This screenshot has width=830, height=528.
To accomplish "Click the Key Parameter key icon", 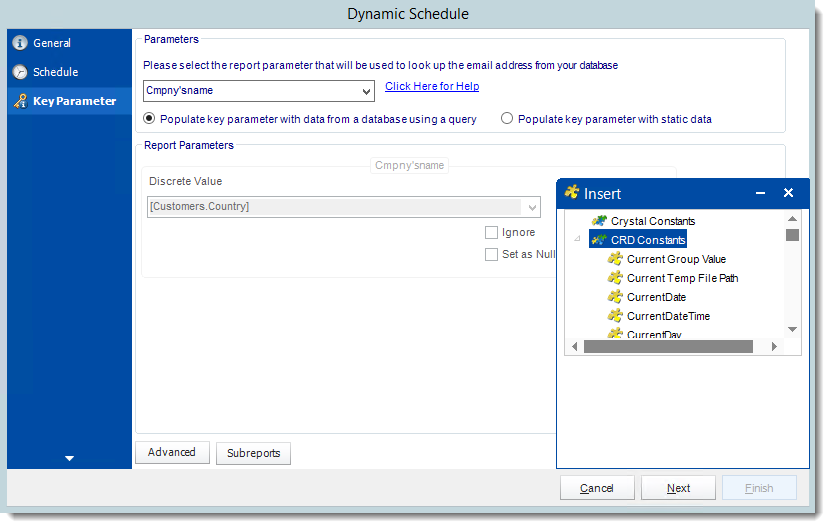I will point(20,101).
